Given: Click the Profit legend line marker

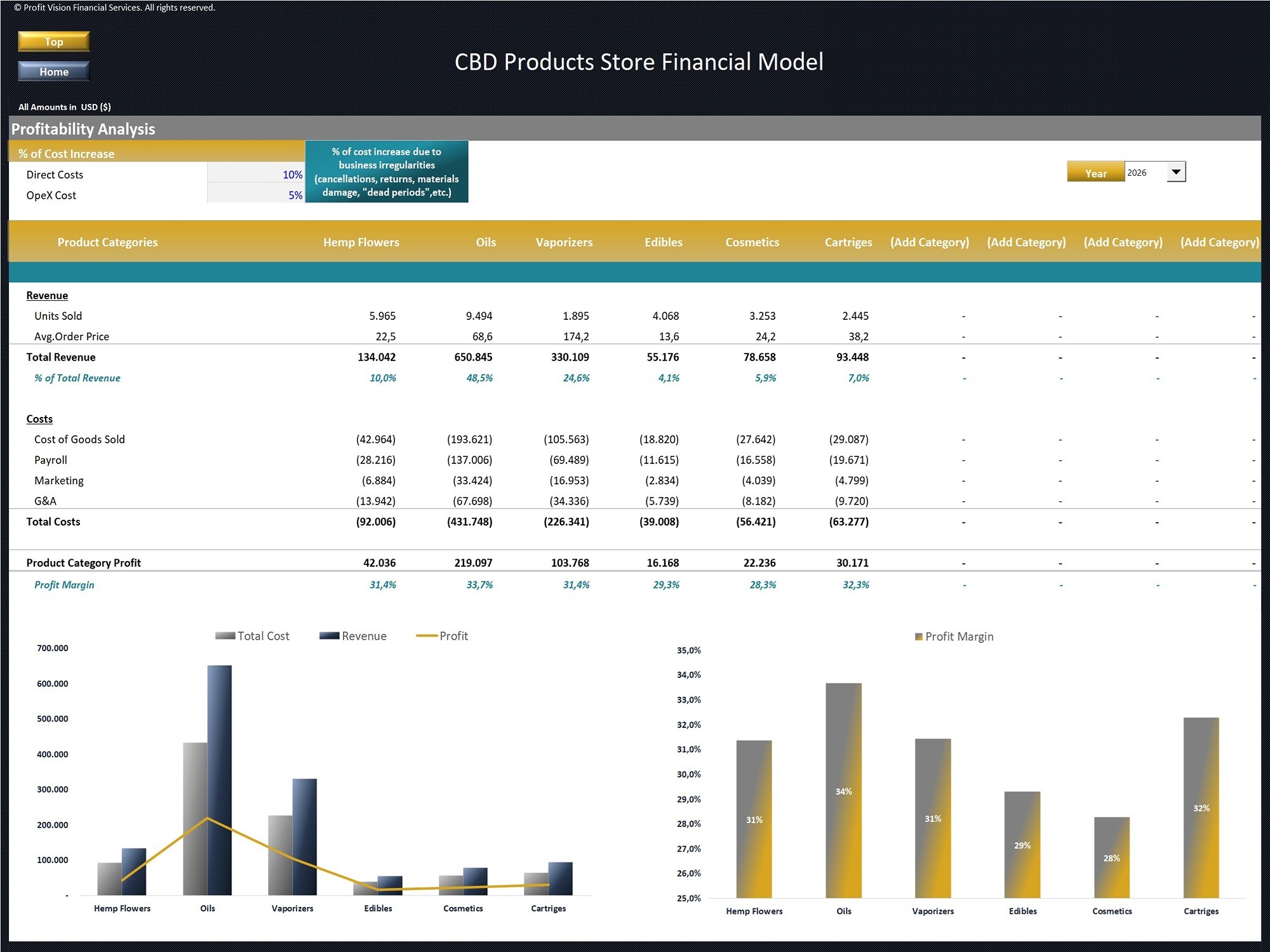Looking at the screenshot, I should pyautogui.click(x=426, y=636).
